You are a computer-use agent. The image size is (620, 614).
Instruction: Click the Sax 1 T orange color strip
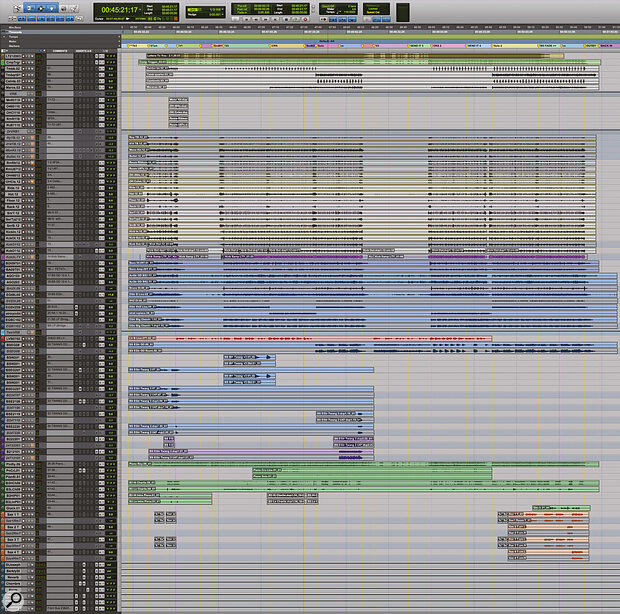3,514
